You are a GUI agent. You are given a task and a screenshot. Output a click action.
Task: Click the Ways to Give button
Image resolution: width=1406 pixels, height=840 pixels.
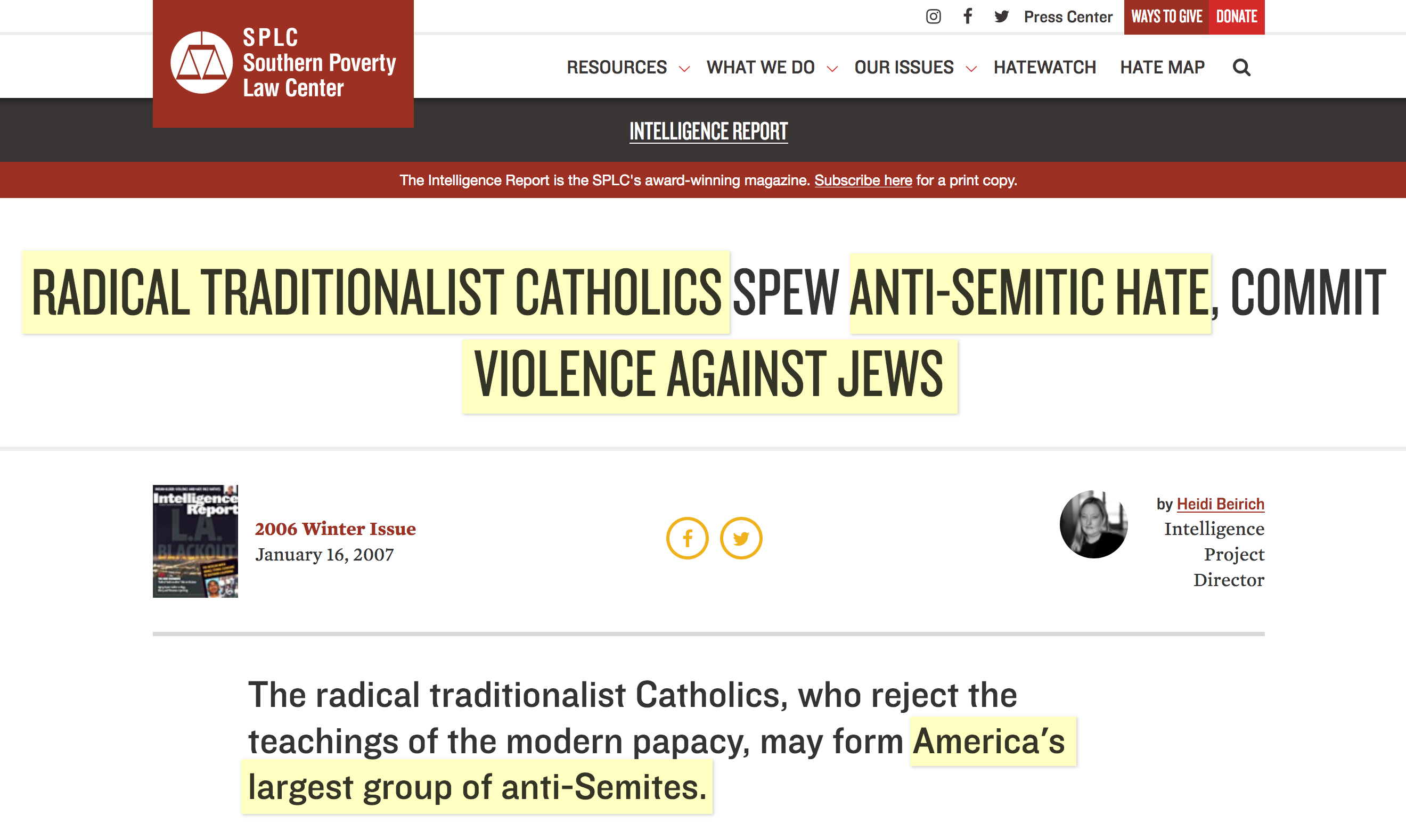1166,17
